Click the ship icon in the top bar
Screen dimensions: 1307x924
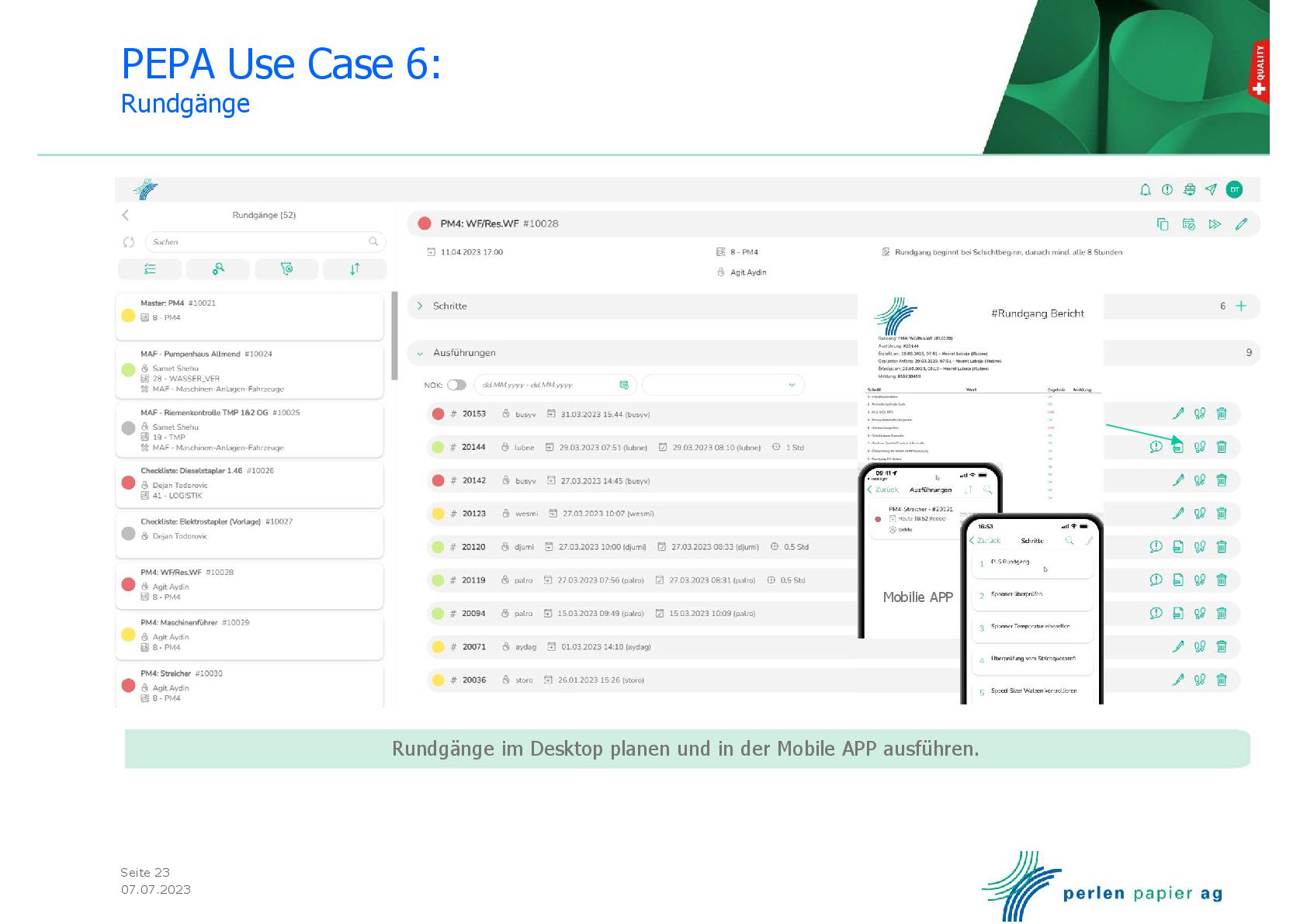1189,189
